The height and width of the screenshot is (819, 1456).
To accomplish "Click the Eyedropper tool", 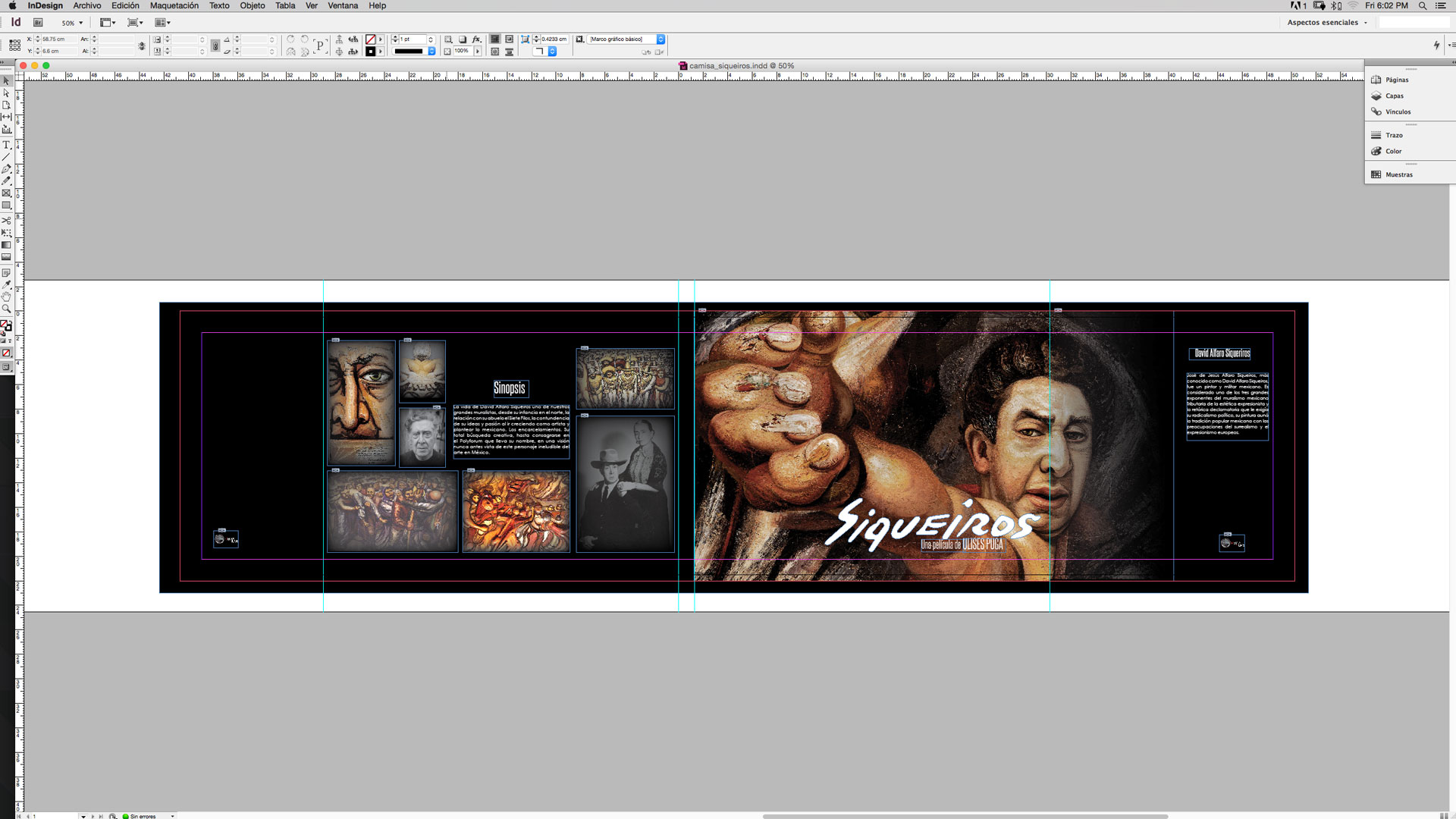I will click(6, 284).
